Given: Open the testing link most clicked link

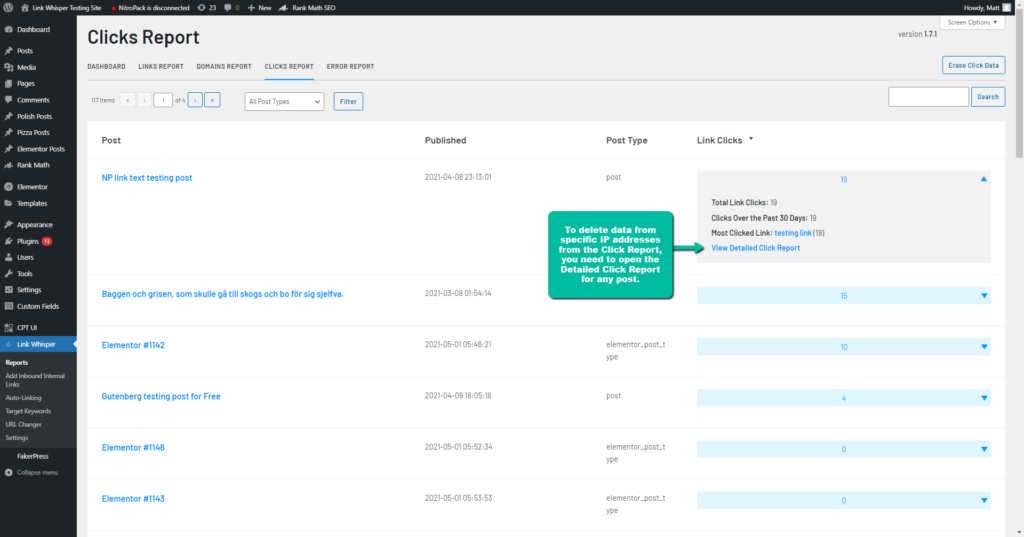Looking at the screenshot, I should (x=793, y=233).
